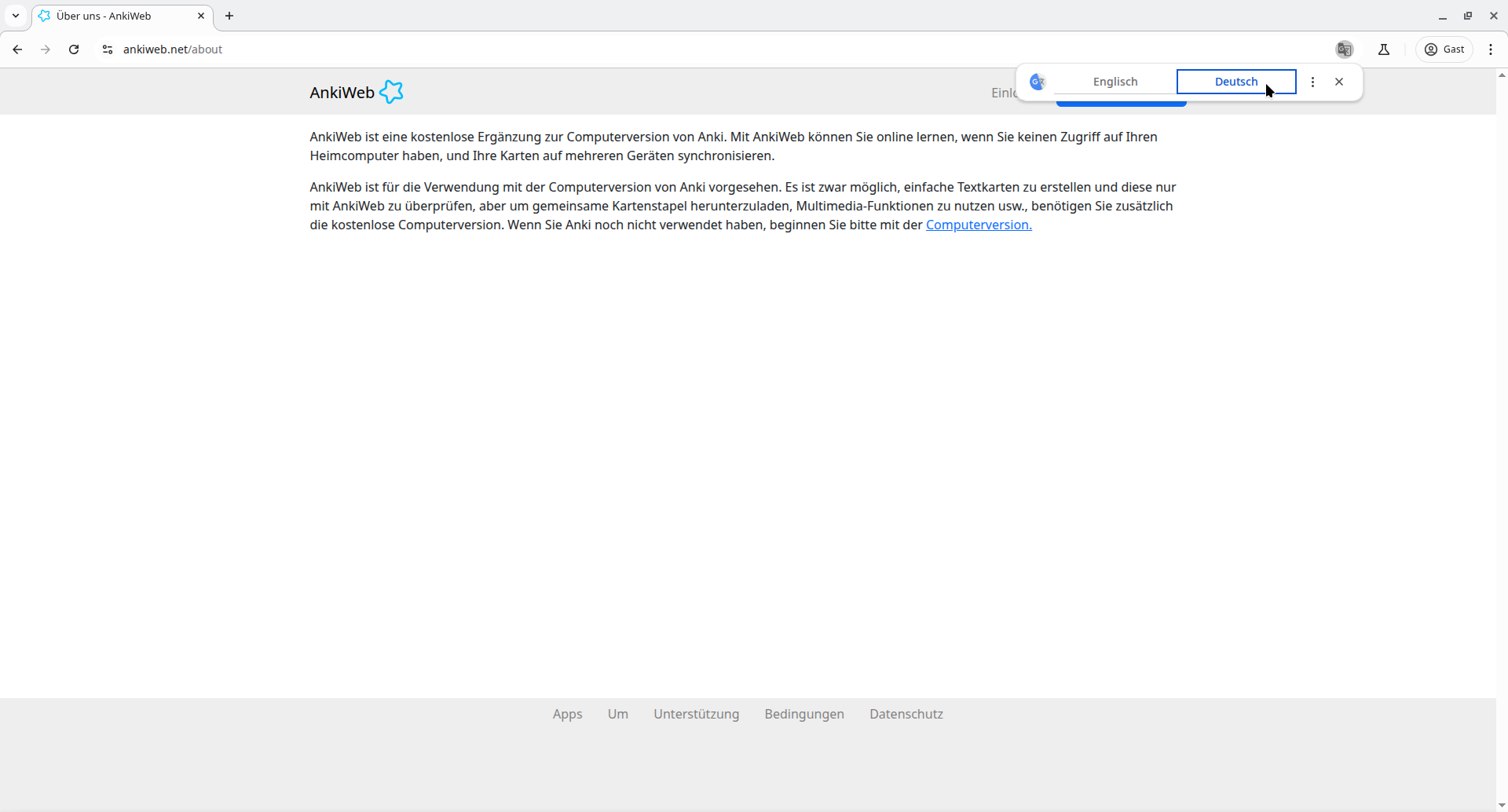Open the Gast profile button
Viewport: 1508px width, 812px height.
(x=1444, y=49)
